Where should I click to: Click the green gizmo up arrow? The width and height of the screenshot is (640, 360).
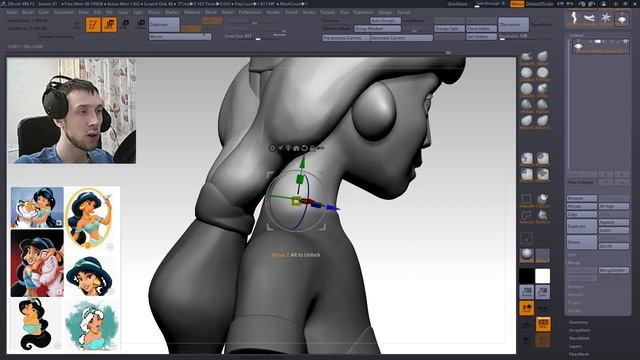302,162
